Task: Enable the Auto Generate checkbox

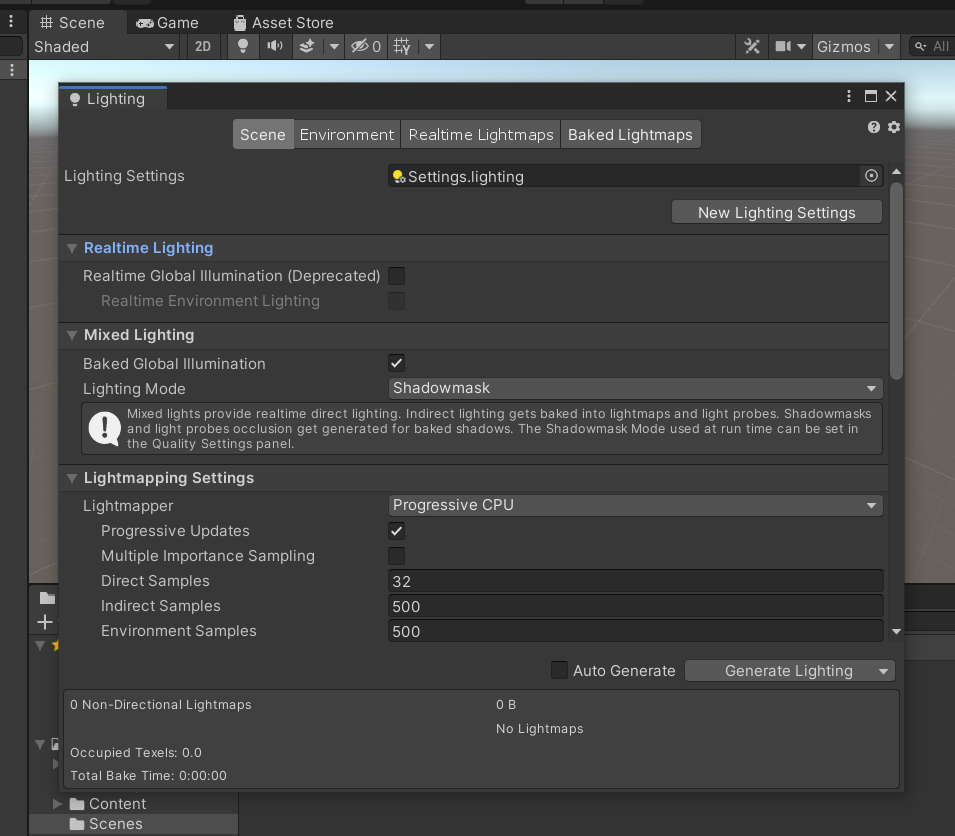Action: click(x=559, y=670)
